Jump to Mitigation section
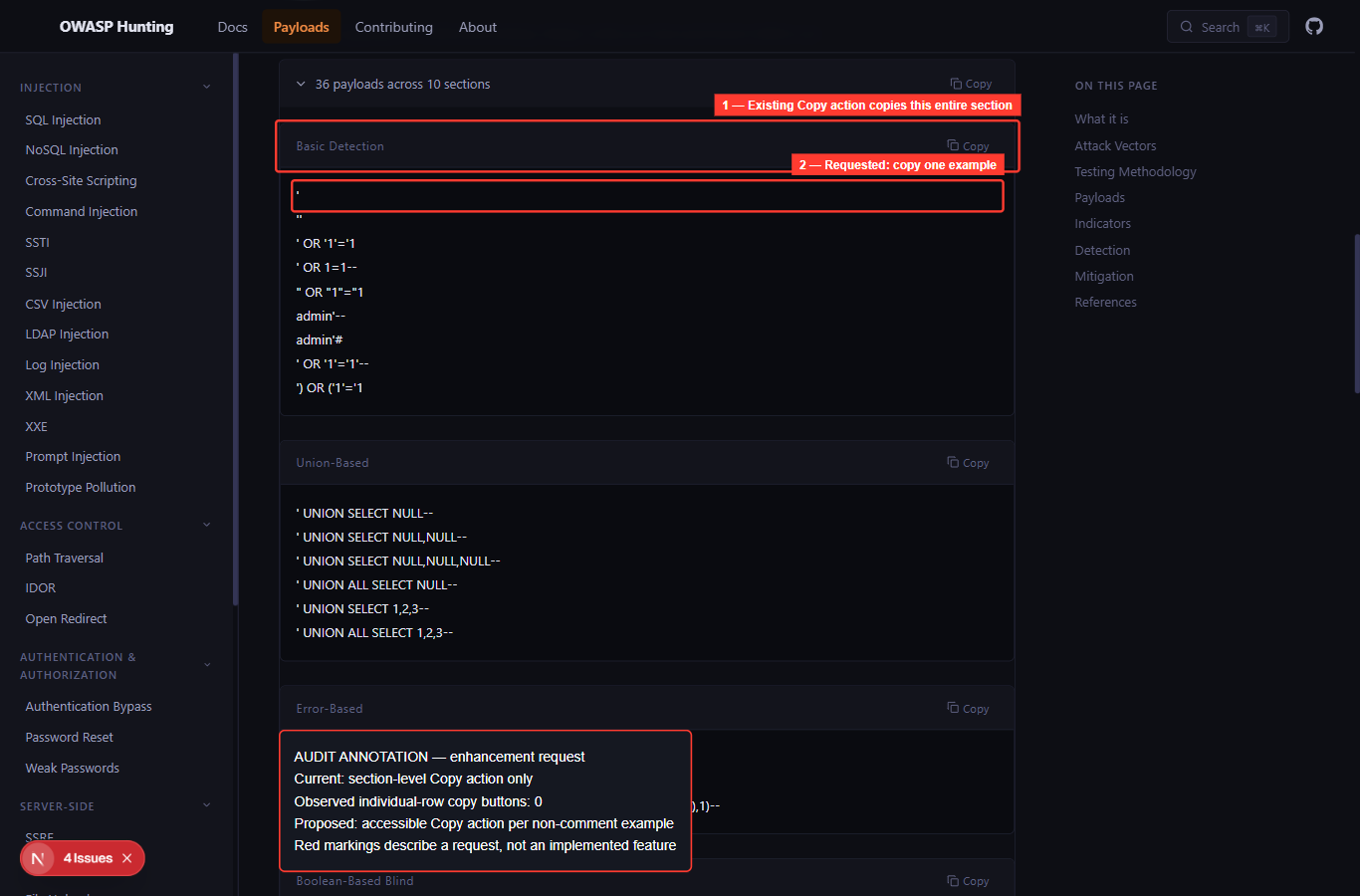The height and width of the screenshot is (896, 1360). tap(1104, 276)
